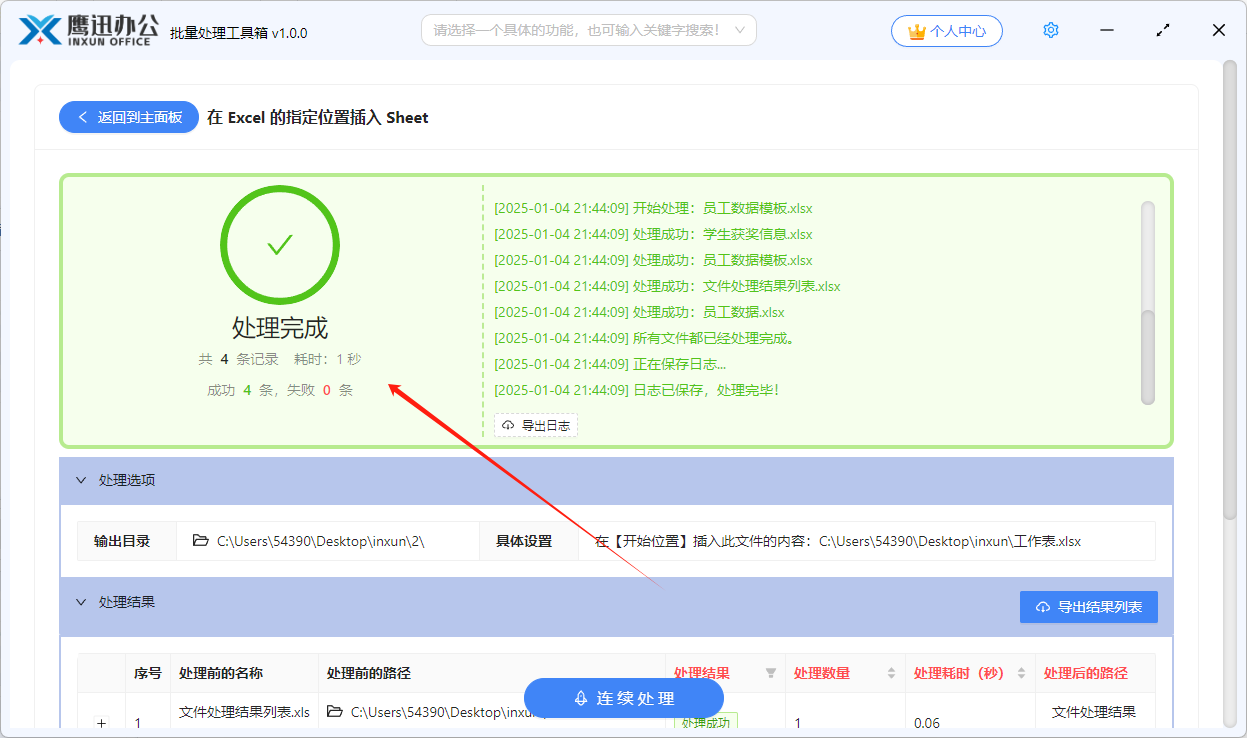Open 个人中心 from the title bar
This screenshot has width=1247, height=738.
tap(946, 30)
